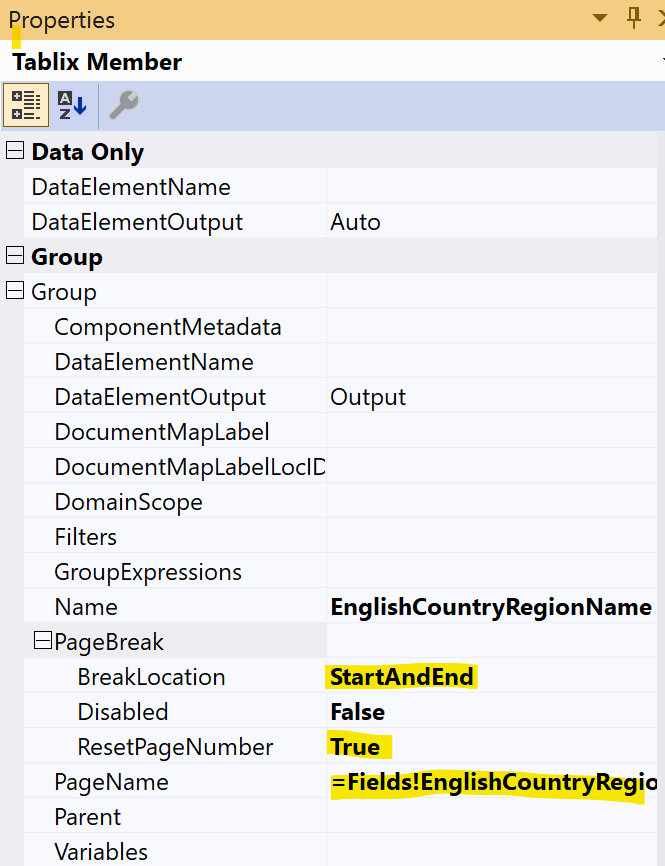Collapse the Data Only category
This screenshot has height=866, width=665.
(15, 150)
